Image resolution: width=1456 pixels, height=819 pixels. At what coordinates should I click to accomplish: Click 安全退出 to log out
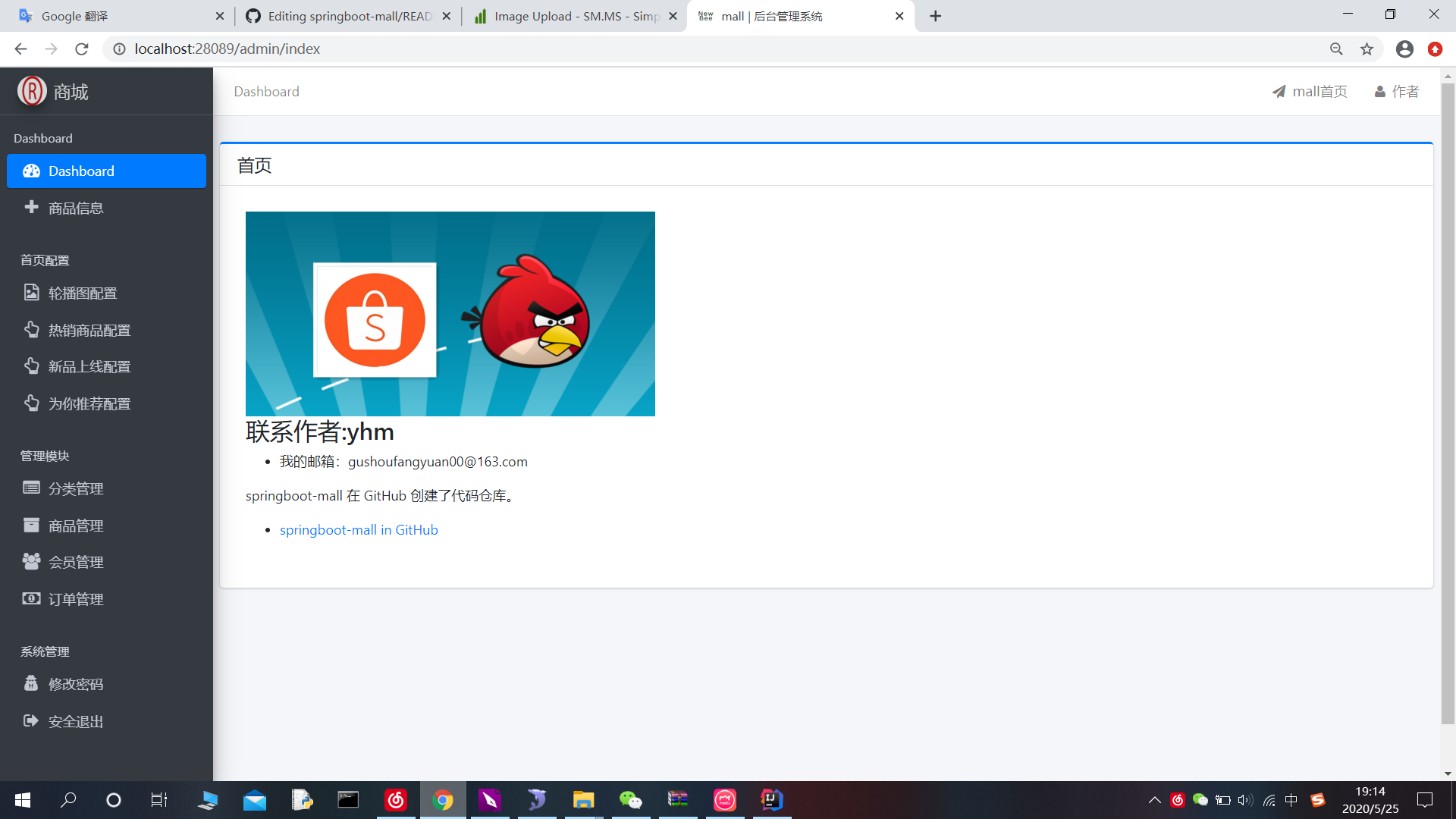[x=75, y=722]
